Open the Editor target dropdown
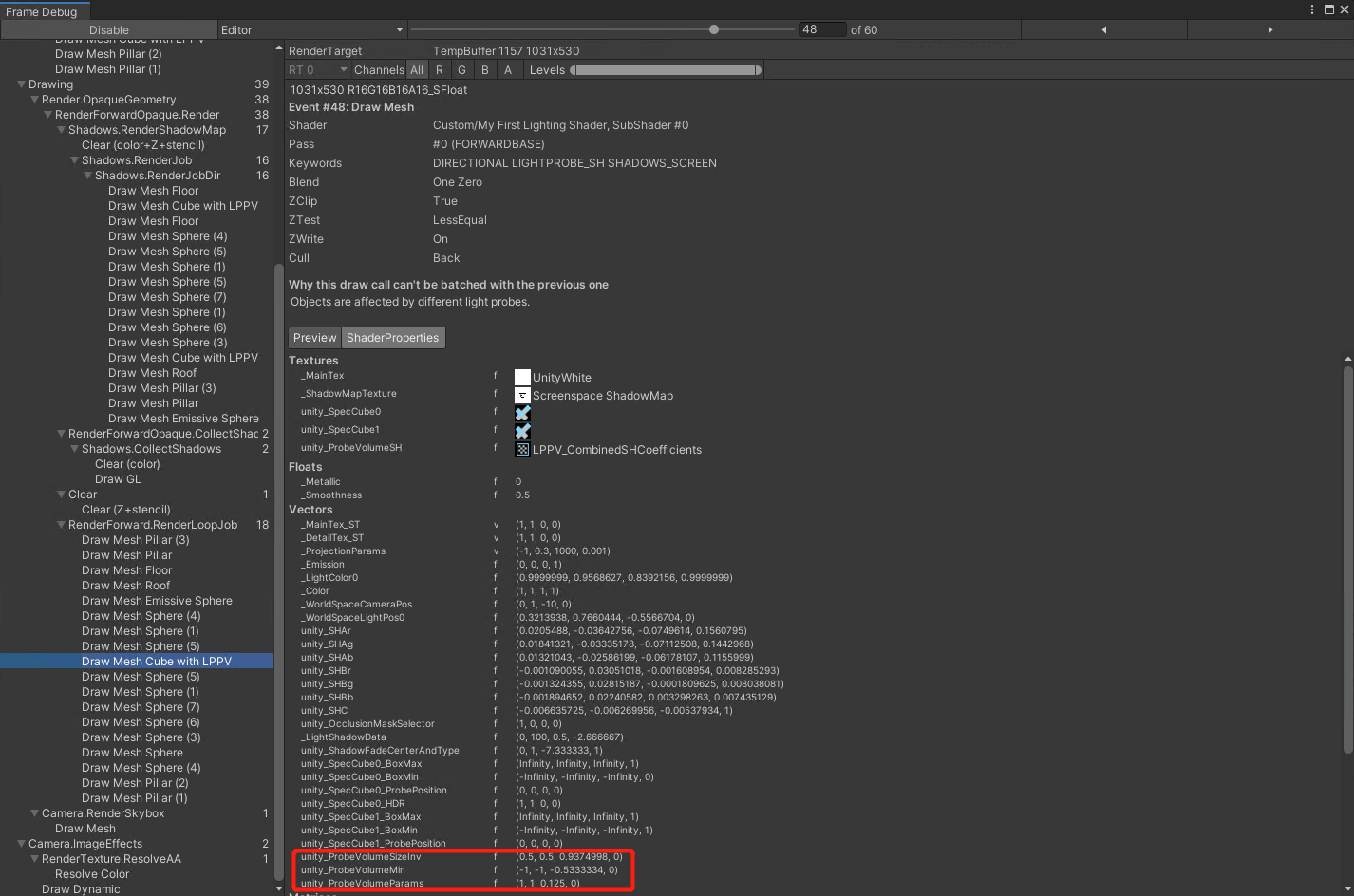This screenshot has height=896, width=1354. [x=311, y=30]
